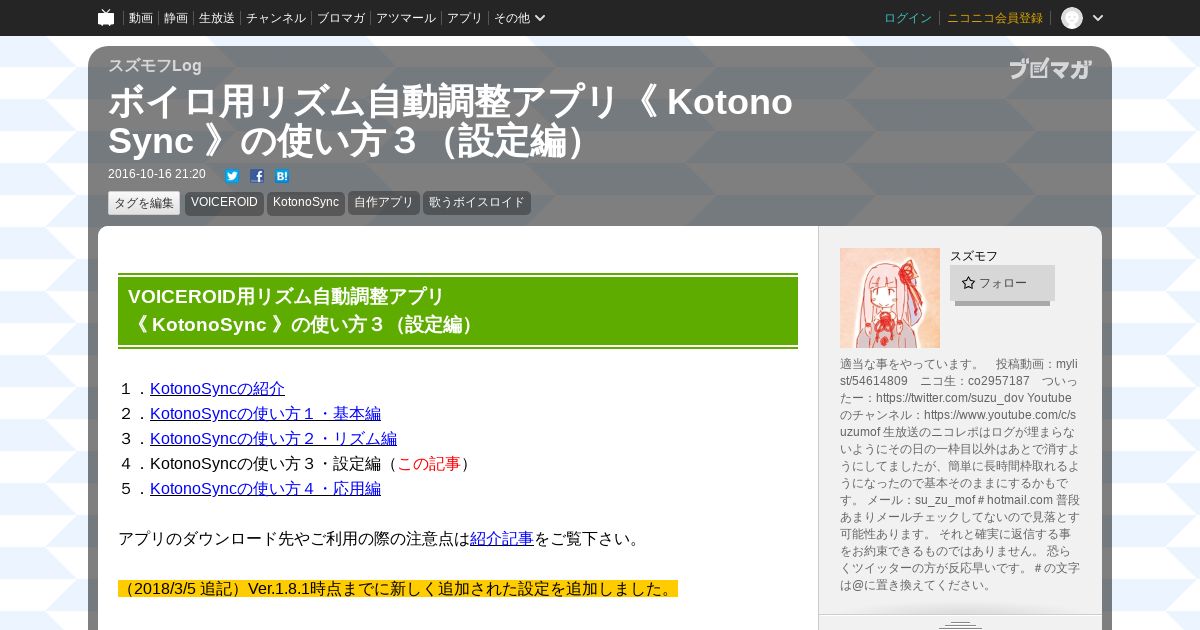Click the ログイン link
This screenshot has height=630, width=1200.
point(908,18)
